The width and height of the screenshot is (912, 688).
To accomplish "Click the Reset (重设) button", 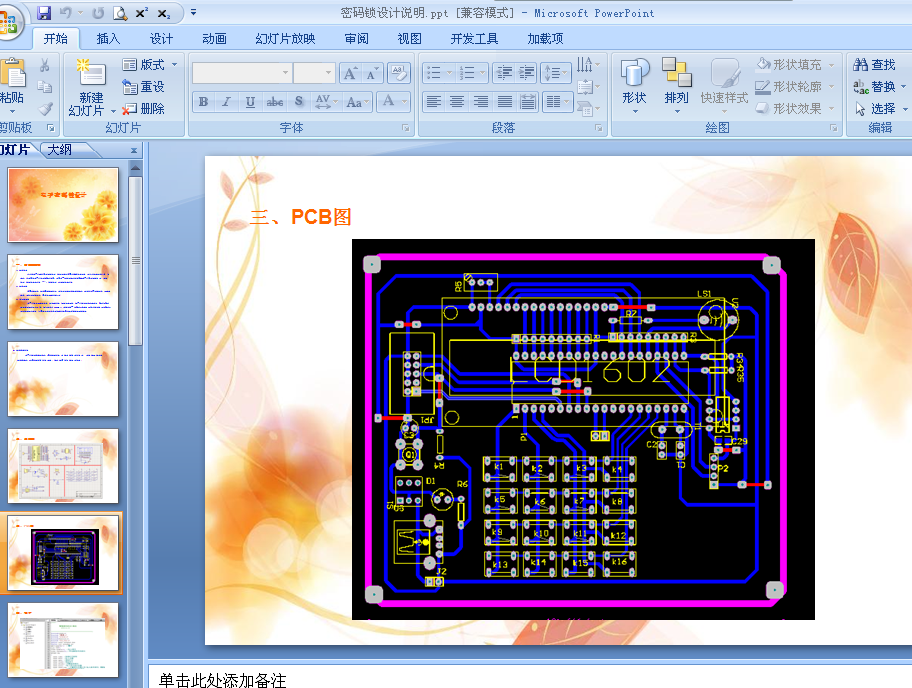I will (144, 87).
